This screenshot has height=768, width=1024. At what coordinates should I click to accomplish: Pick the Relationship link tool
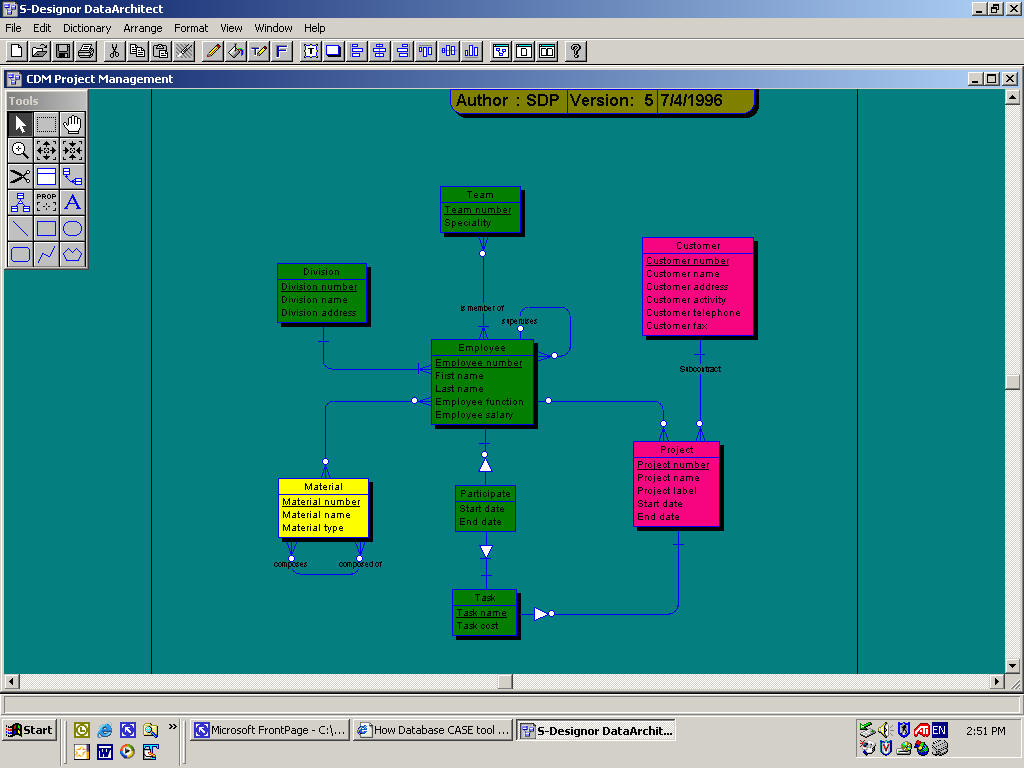pyautogui.click(x=72, y=176)
